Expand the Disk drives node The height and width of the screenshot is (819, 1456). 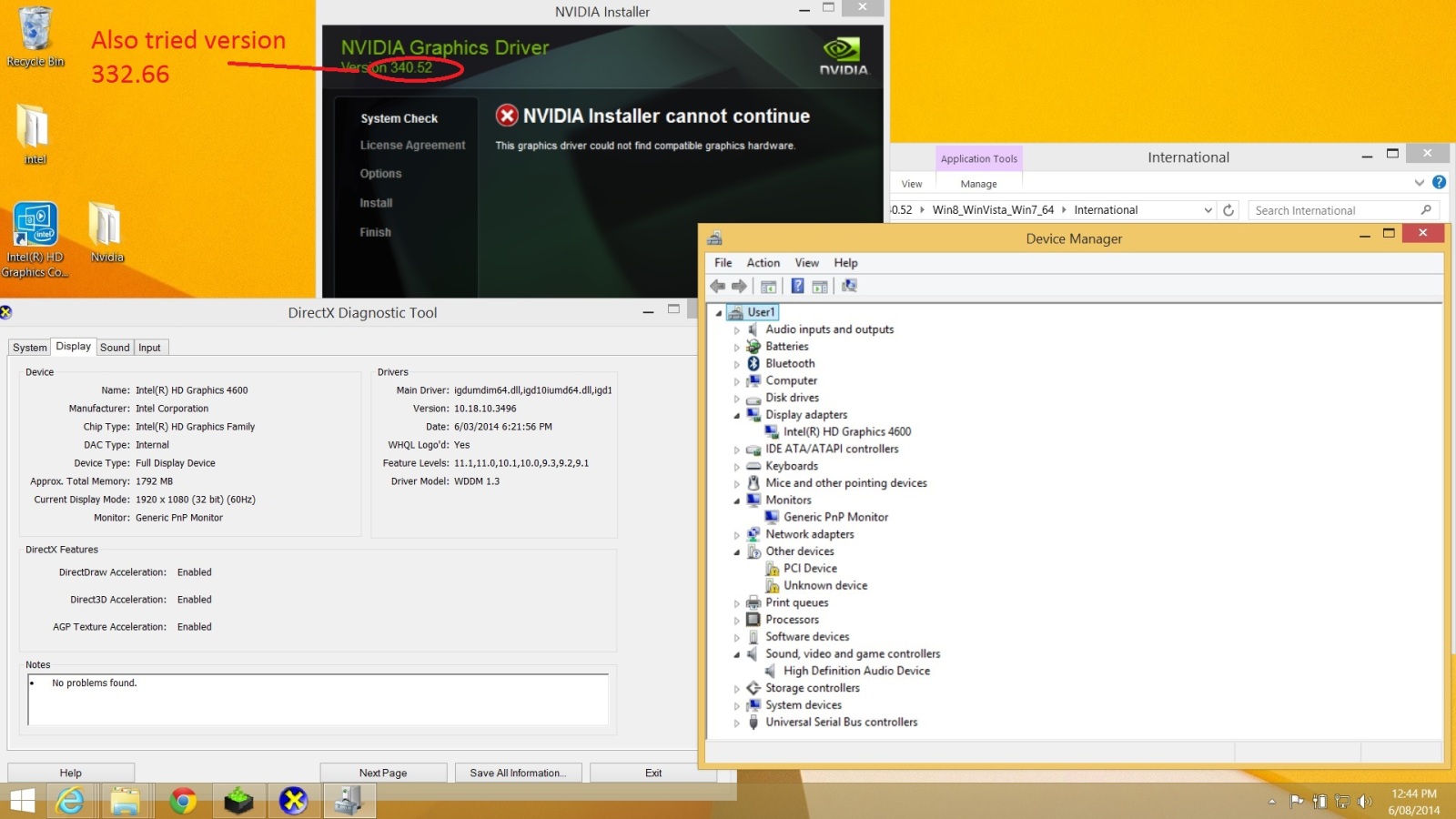tap(737, 399)
